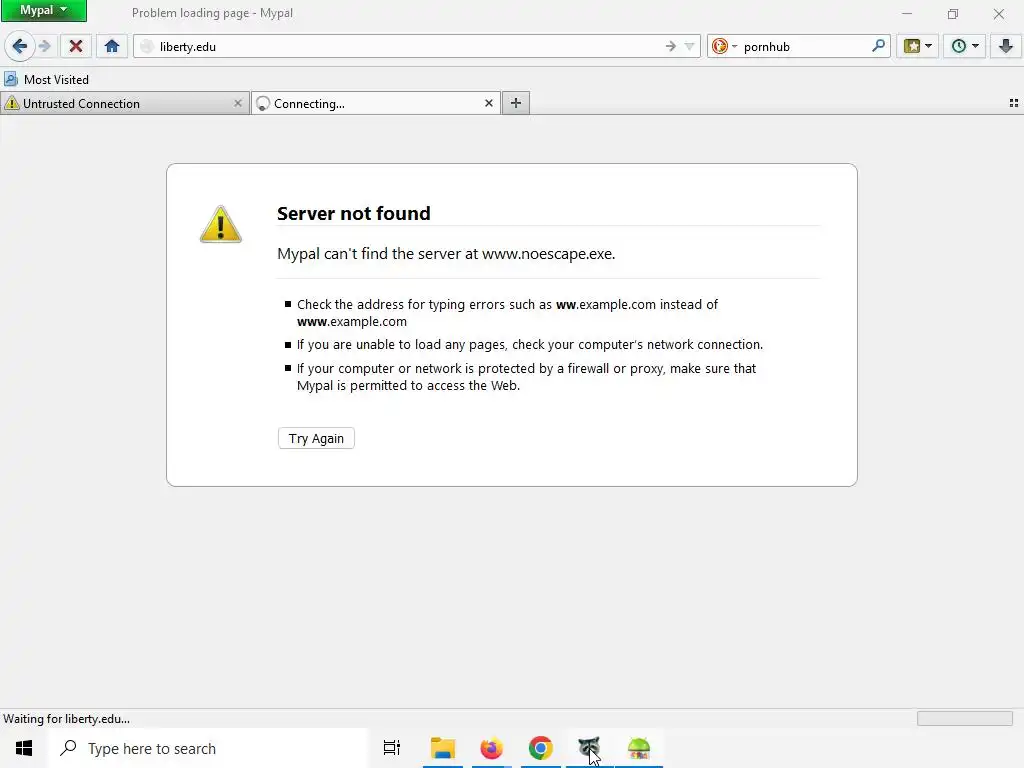
Task: Open File Explorer from the taskbar
Action: (443, 748)
